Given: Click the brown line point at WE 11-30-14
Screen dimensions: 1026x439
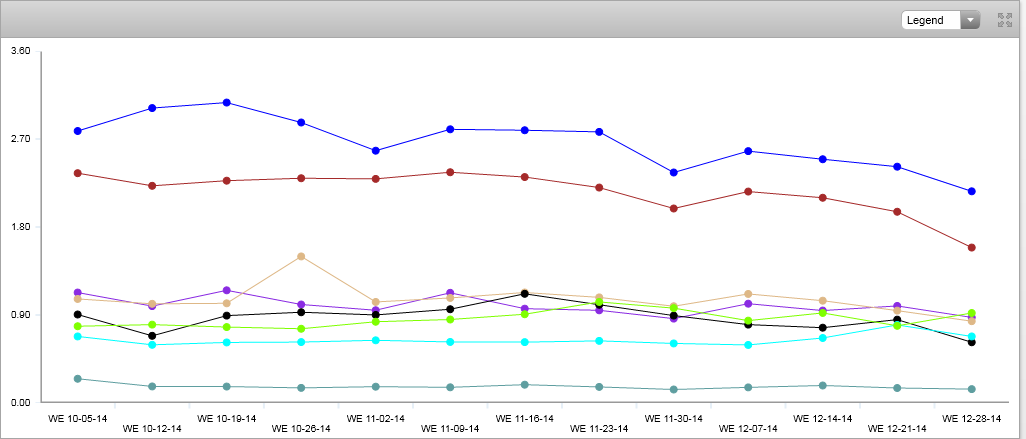Looking at the screenshot, I should tap(673, 209).
